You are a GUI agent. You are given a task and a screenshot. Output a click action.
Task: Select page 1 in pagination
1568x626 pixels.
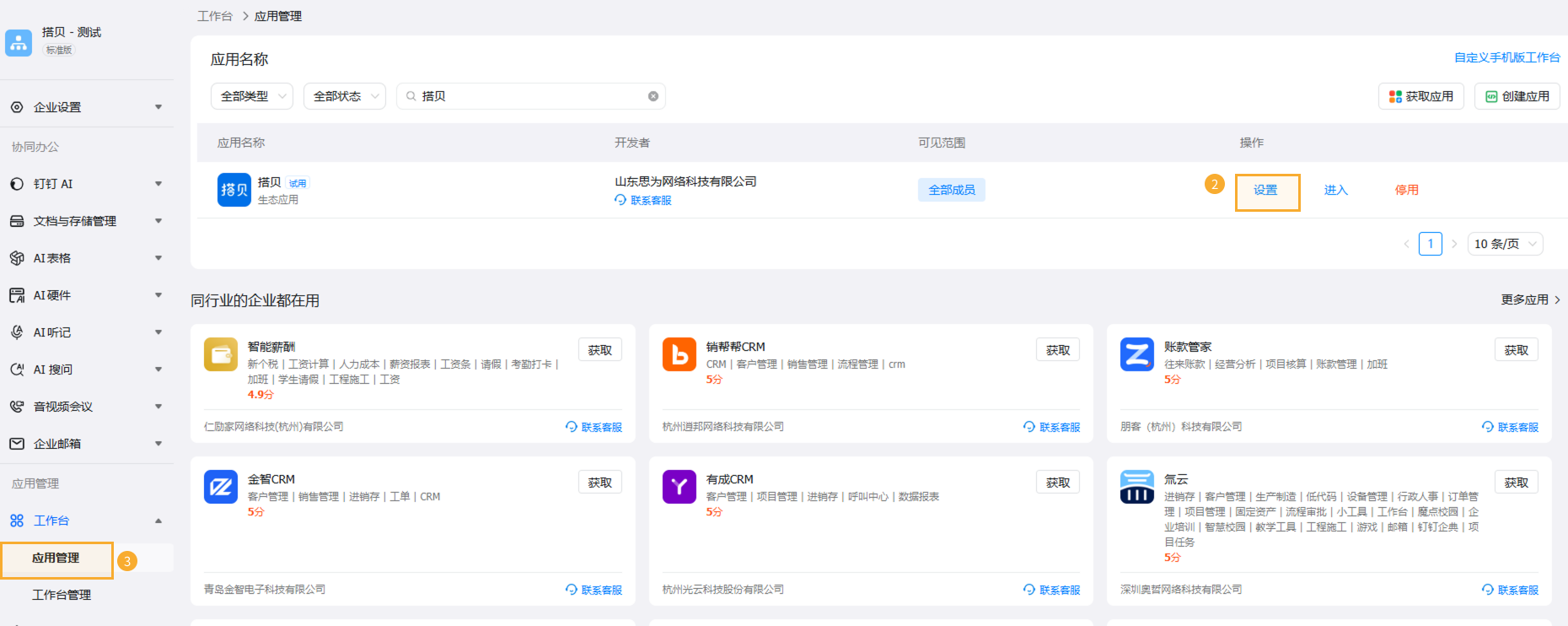1431,244
